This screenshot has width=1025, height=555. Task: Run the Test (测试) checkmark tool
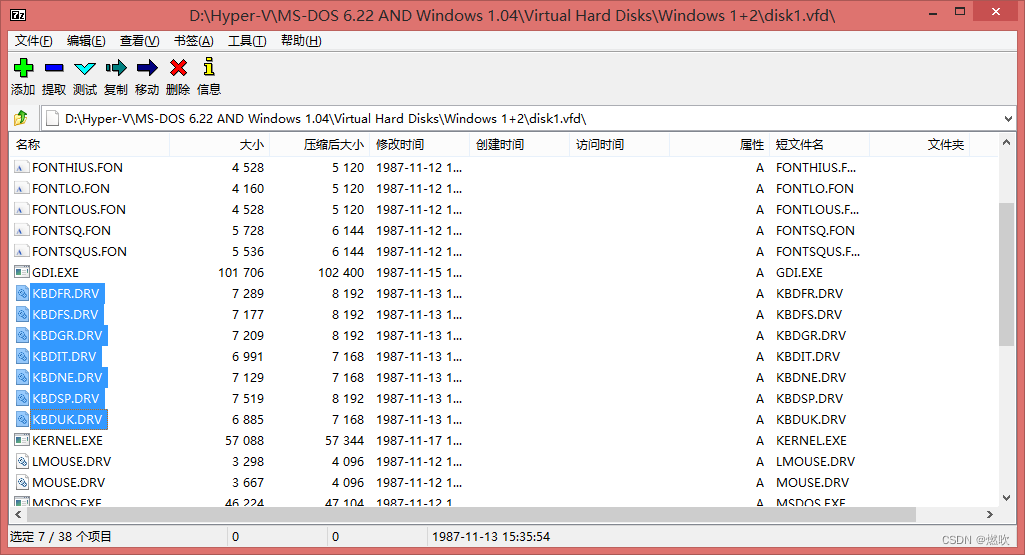pos(85,68)
